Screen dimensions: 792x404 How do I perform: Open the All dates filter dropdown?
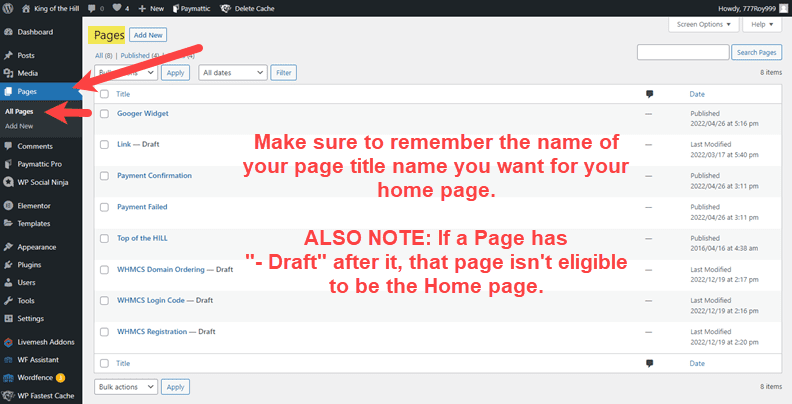click(x=233, y=73)
